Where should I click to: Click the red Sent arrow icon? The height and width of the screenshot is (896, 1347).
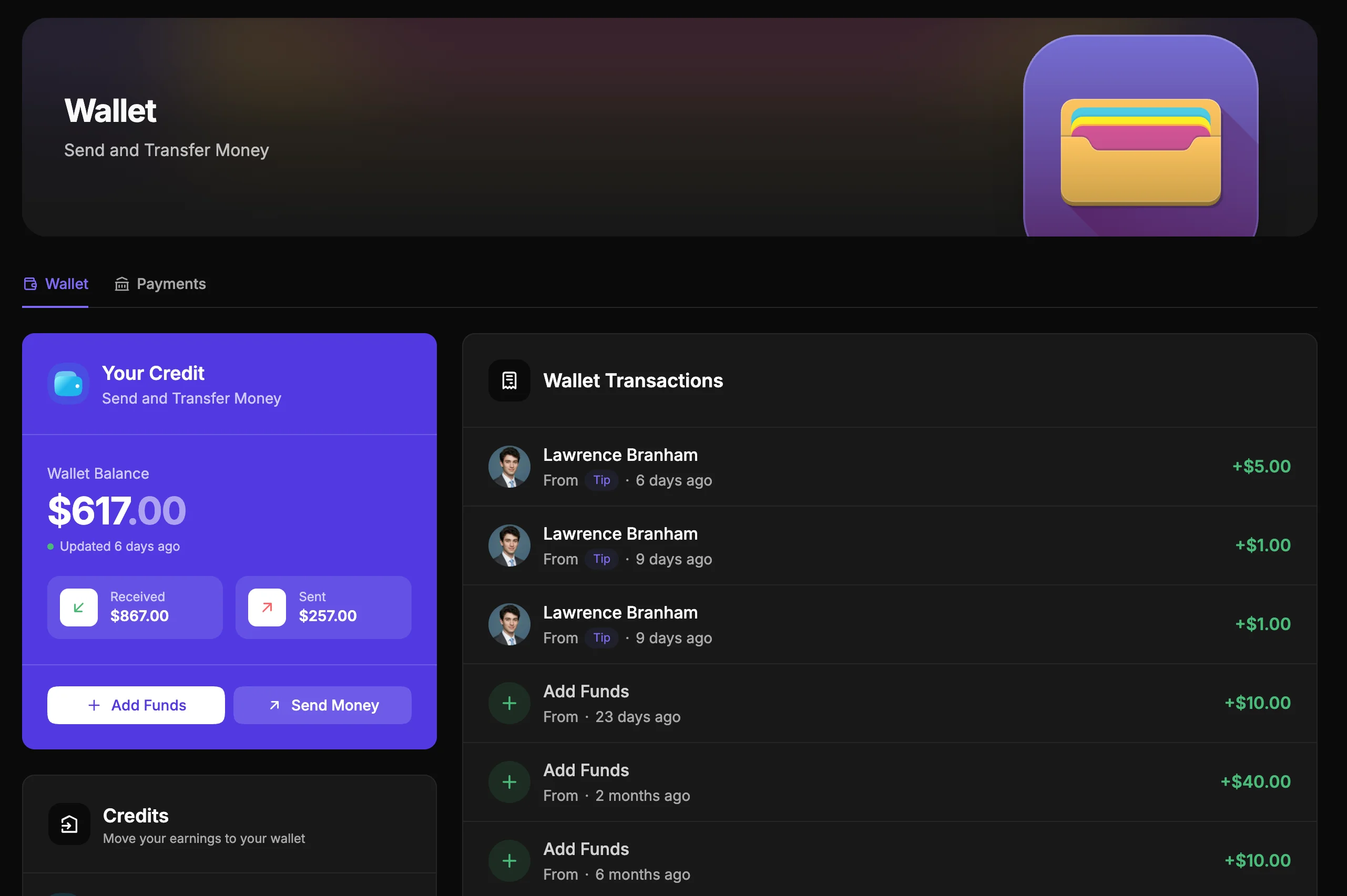pyautogui.click(x=267, y=607)
